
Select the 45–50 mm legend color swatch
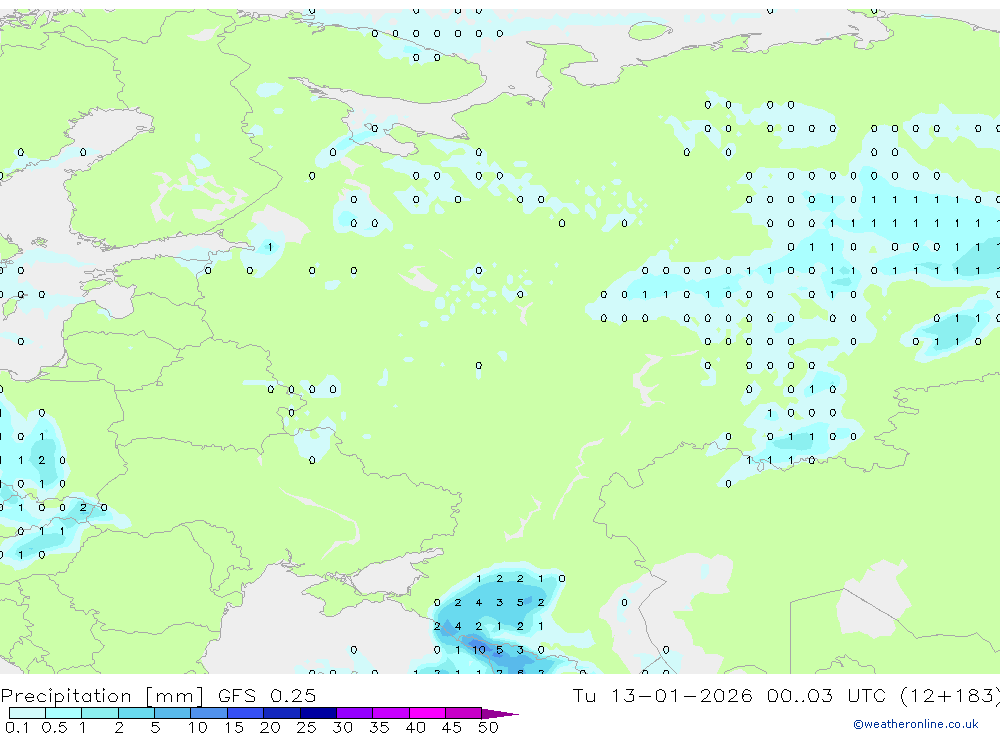464,713
